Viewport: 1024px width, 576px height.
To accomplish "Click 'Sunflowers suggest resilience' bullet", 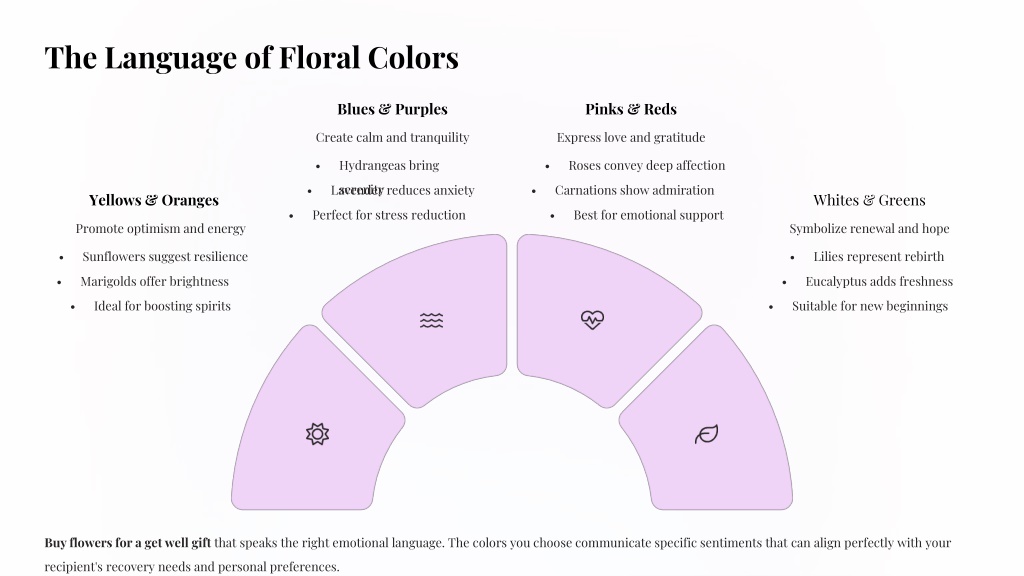I will tap(165, 257).
